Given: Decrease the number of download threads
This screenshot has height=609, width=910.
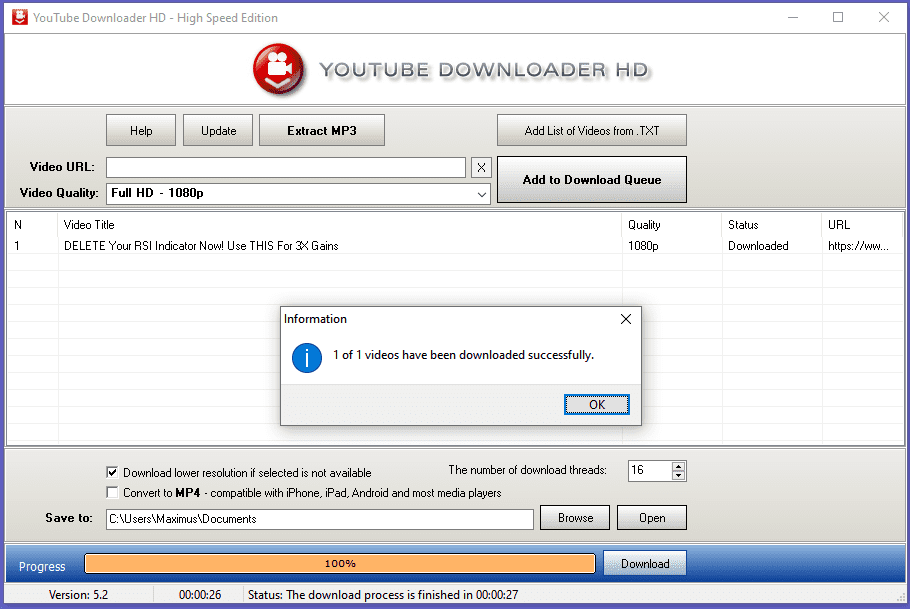Looking at the screenshot, I should point(678,475).
